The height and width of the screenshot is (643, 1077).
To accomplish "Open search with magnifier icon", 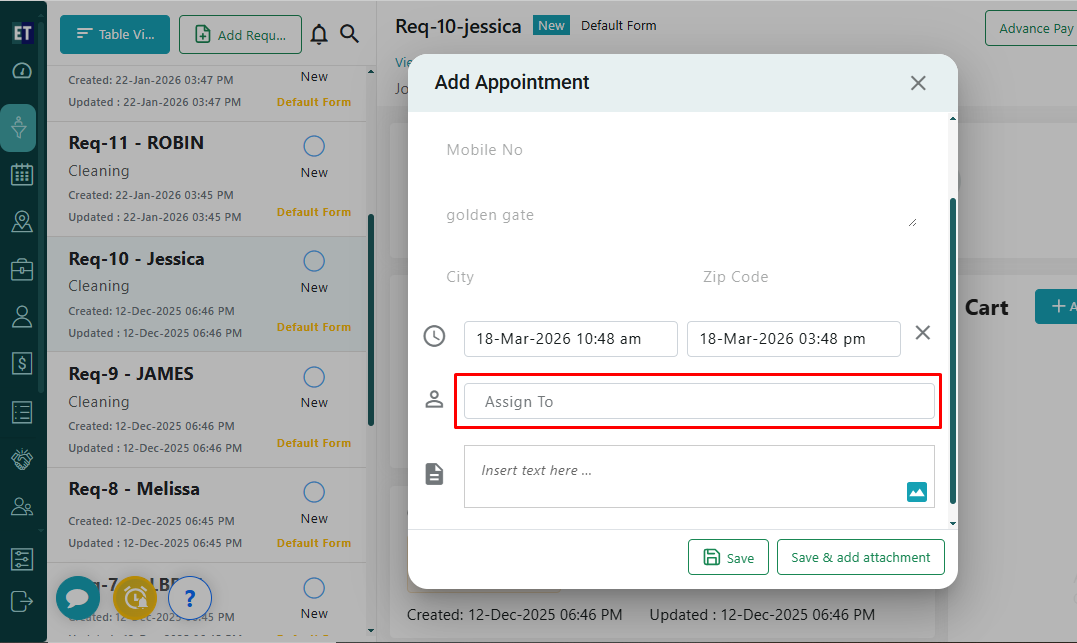I will click(349, 34).
